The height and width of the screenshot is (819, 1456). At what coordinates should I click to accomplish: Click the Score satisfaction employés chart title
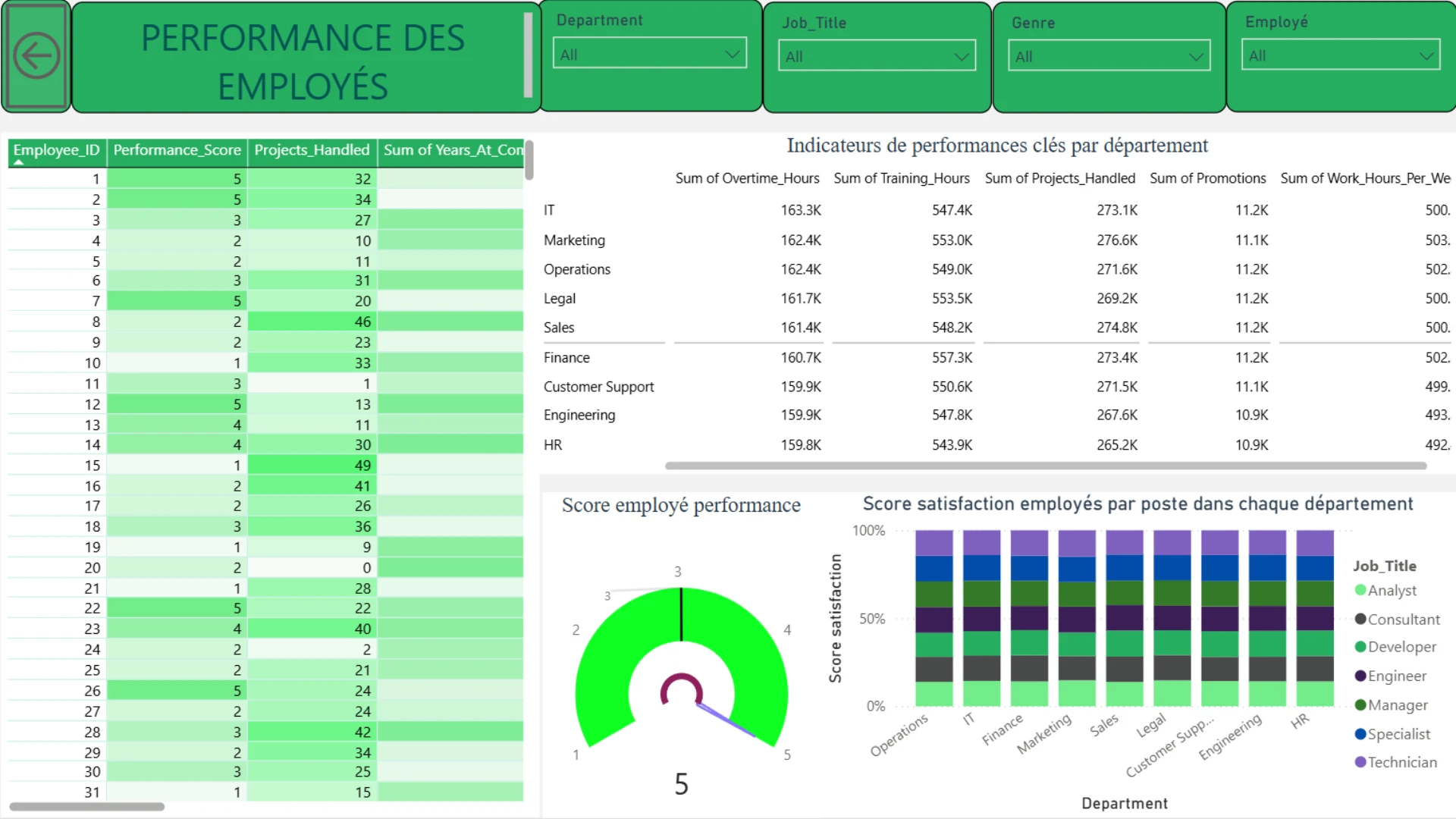coord(1137,504)
